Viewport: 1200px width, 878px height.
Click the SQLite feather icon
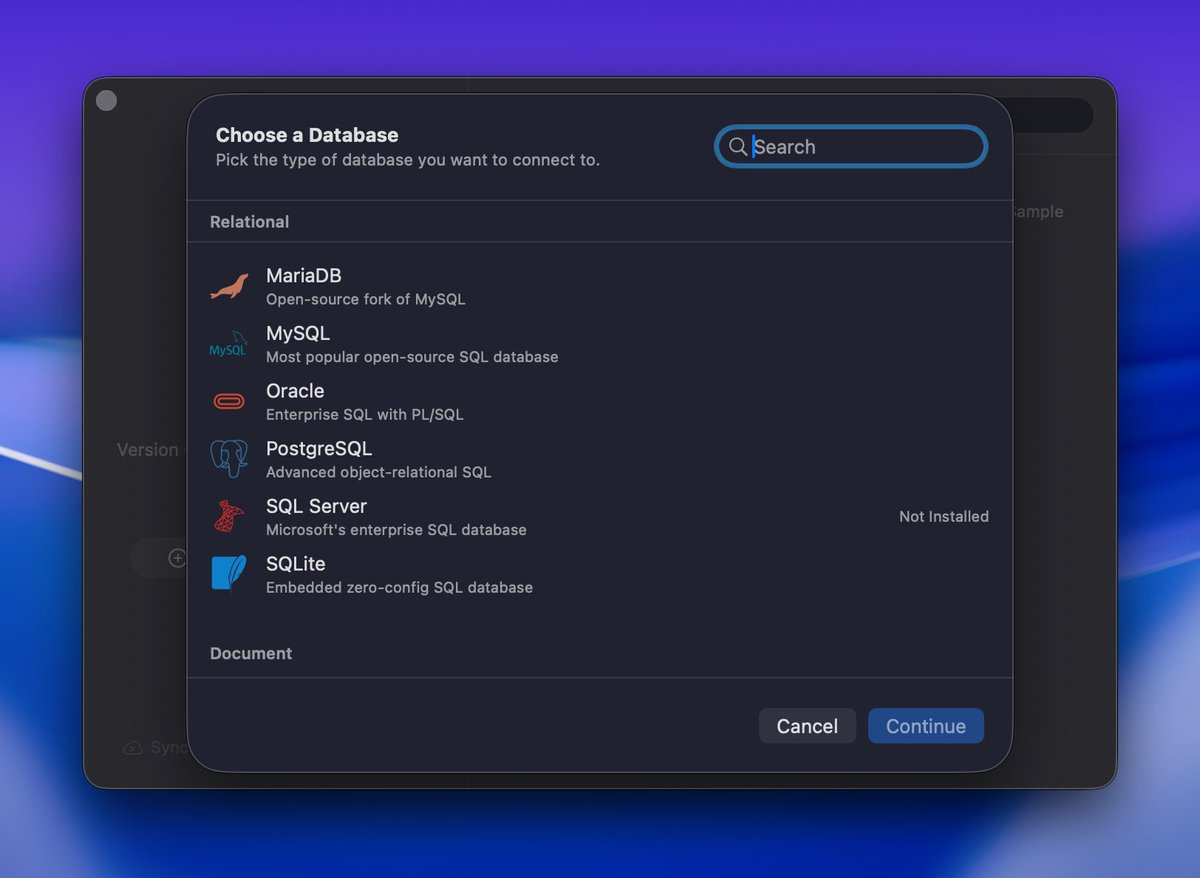229,574
